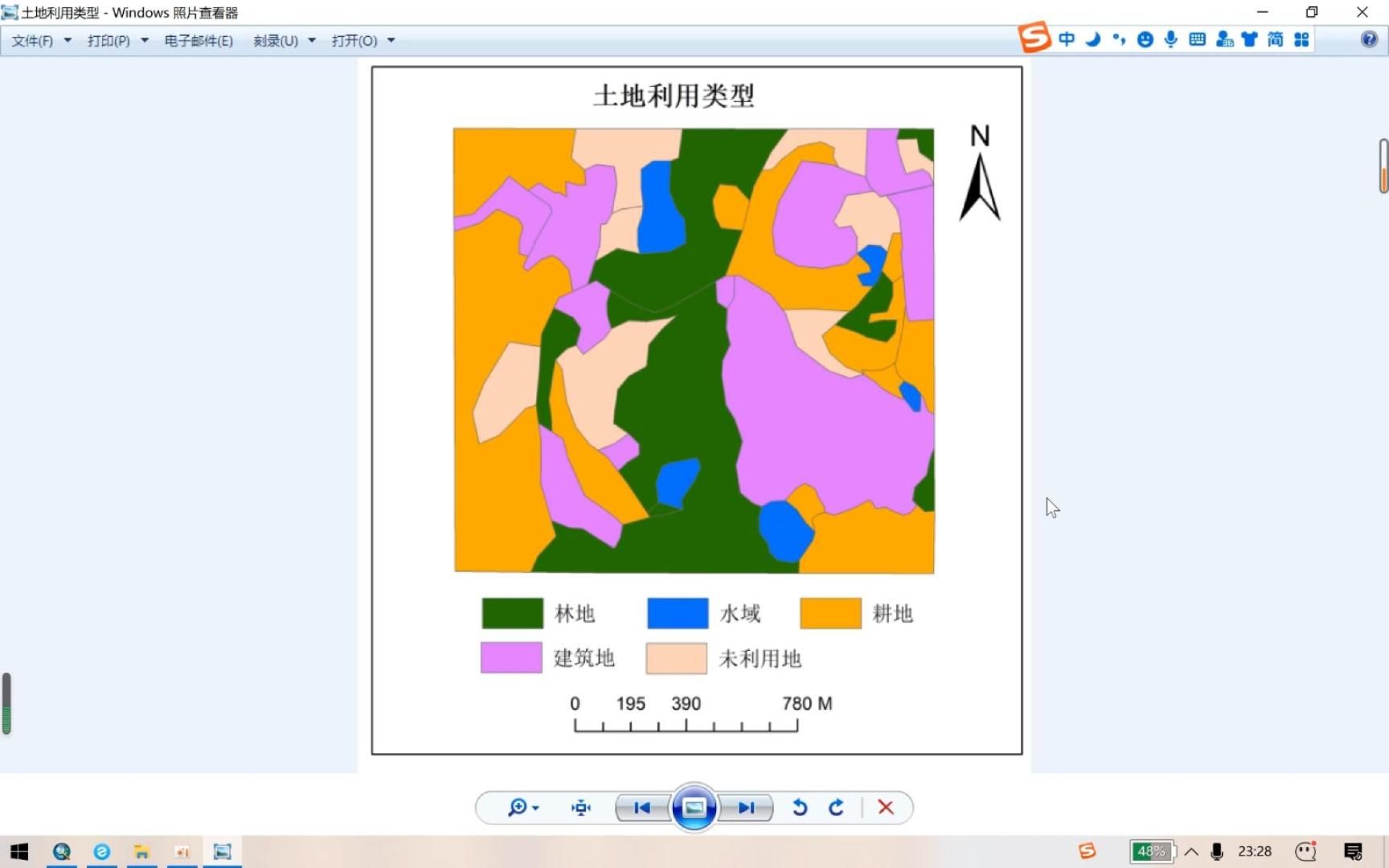The height and width of the screenshot is (868, 1389).
Task: Toggle full/half width with the moon icon
Action: click(x=1093, y=39)
